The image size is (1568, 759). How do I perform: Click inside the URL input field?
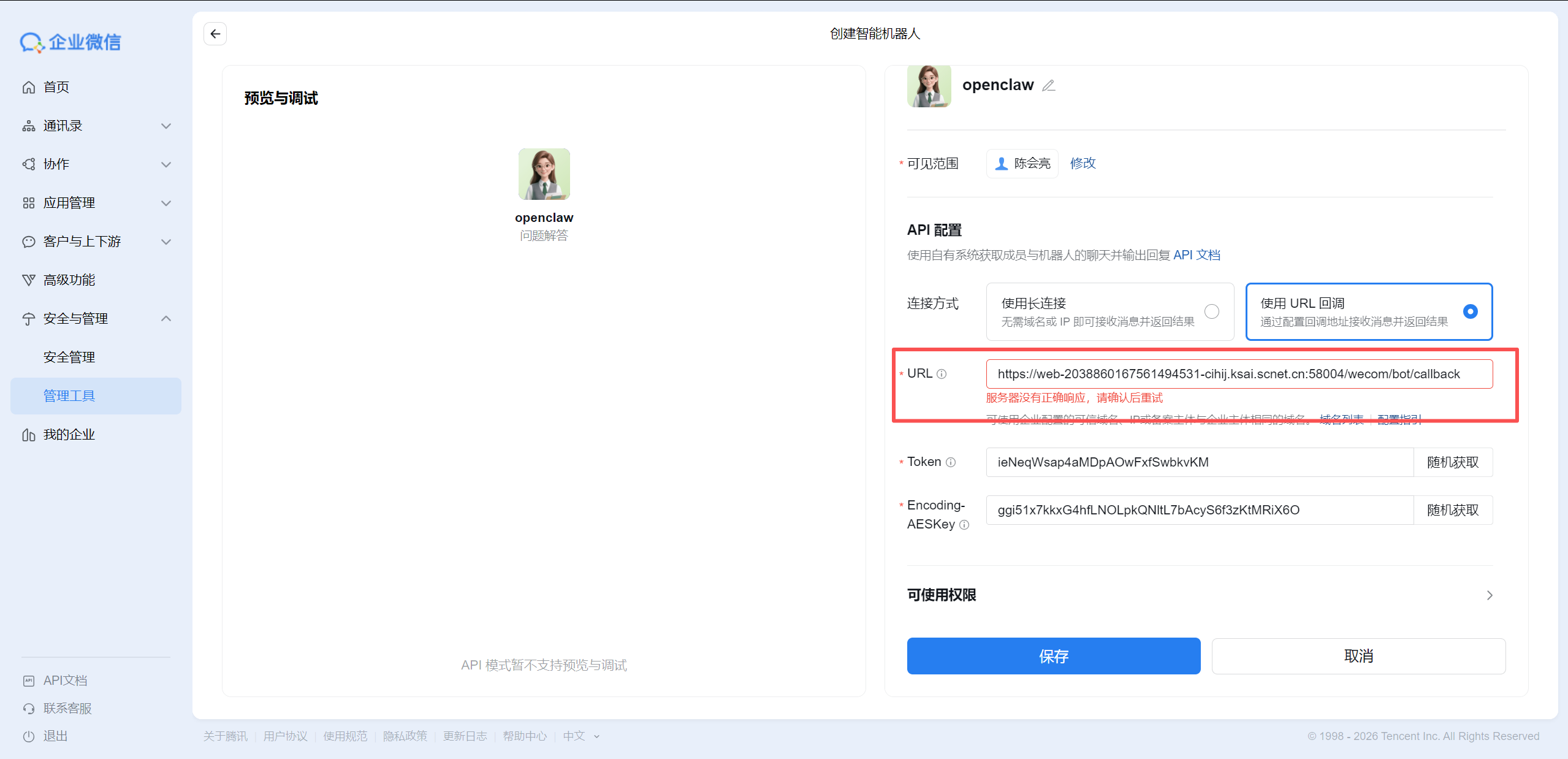(x=1239, y=373)
